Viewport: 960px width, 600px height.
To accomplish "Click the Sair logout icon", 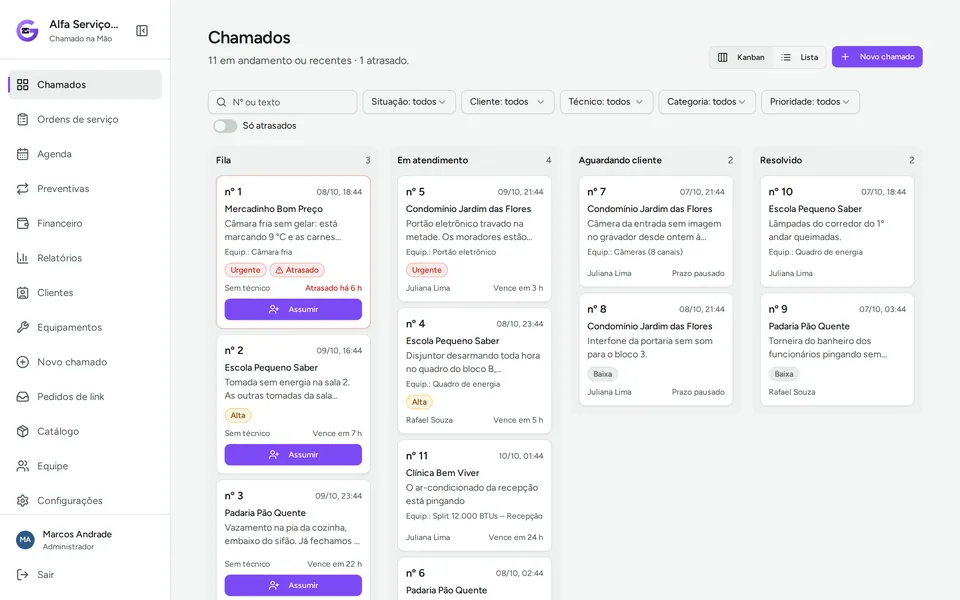I will (23, 575).
